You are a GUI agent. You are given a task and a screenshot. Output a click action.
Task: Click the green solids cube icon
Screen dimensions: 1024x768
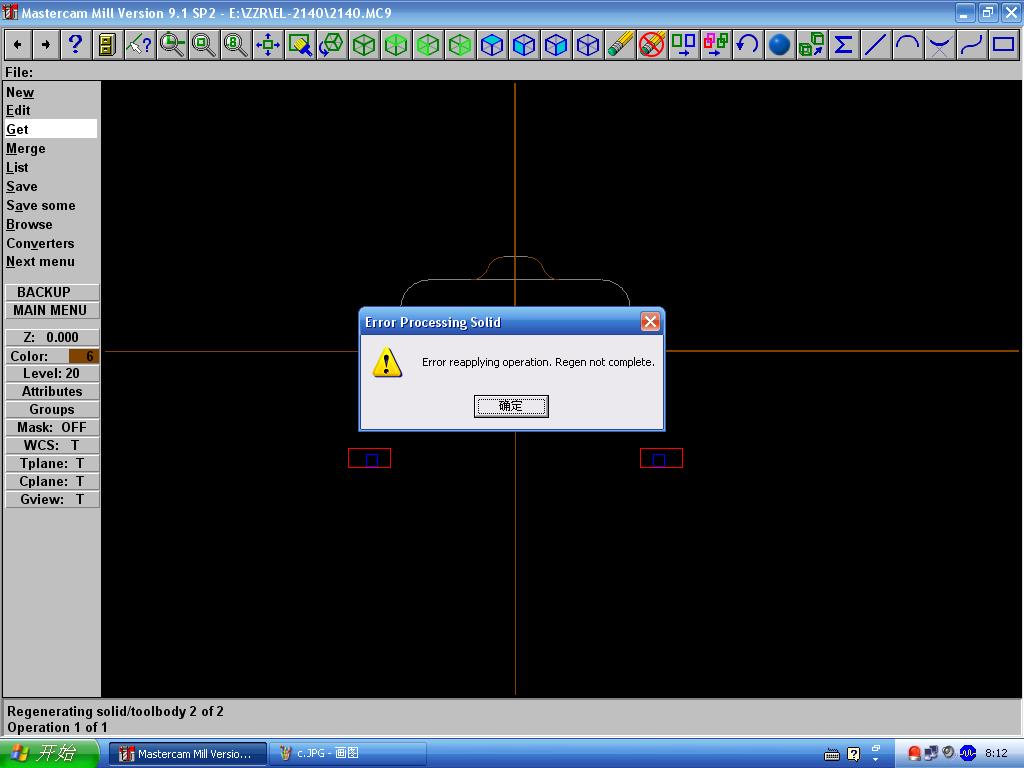(812, 45)
